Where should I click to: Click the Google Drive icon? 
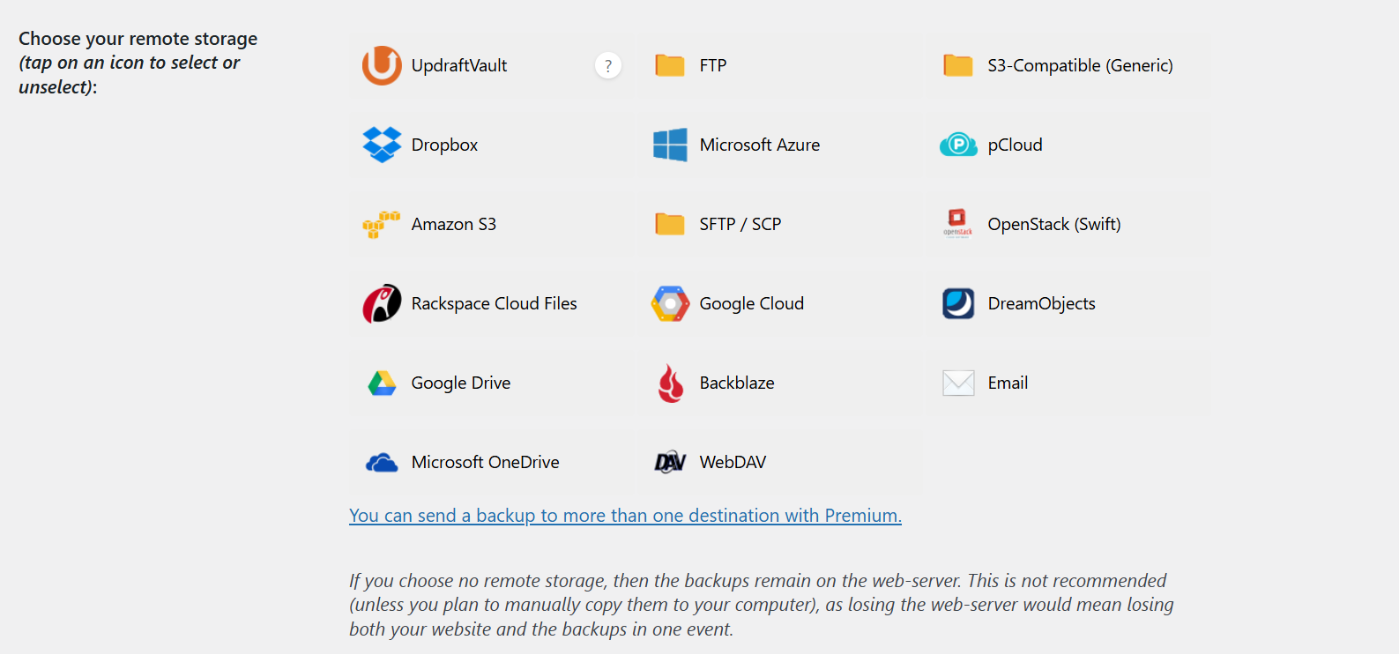point(383,382)
